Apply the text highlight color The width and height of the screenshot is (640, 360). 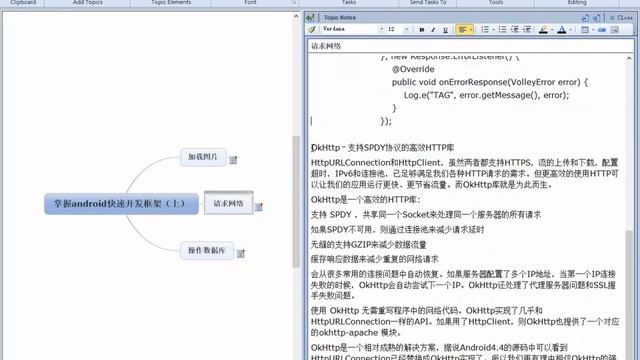[543, 29]
